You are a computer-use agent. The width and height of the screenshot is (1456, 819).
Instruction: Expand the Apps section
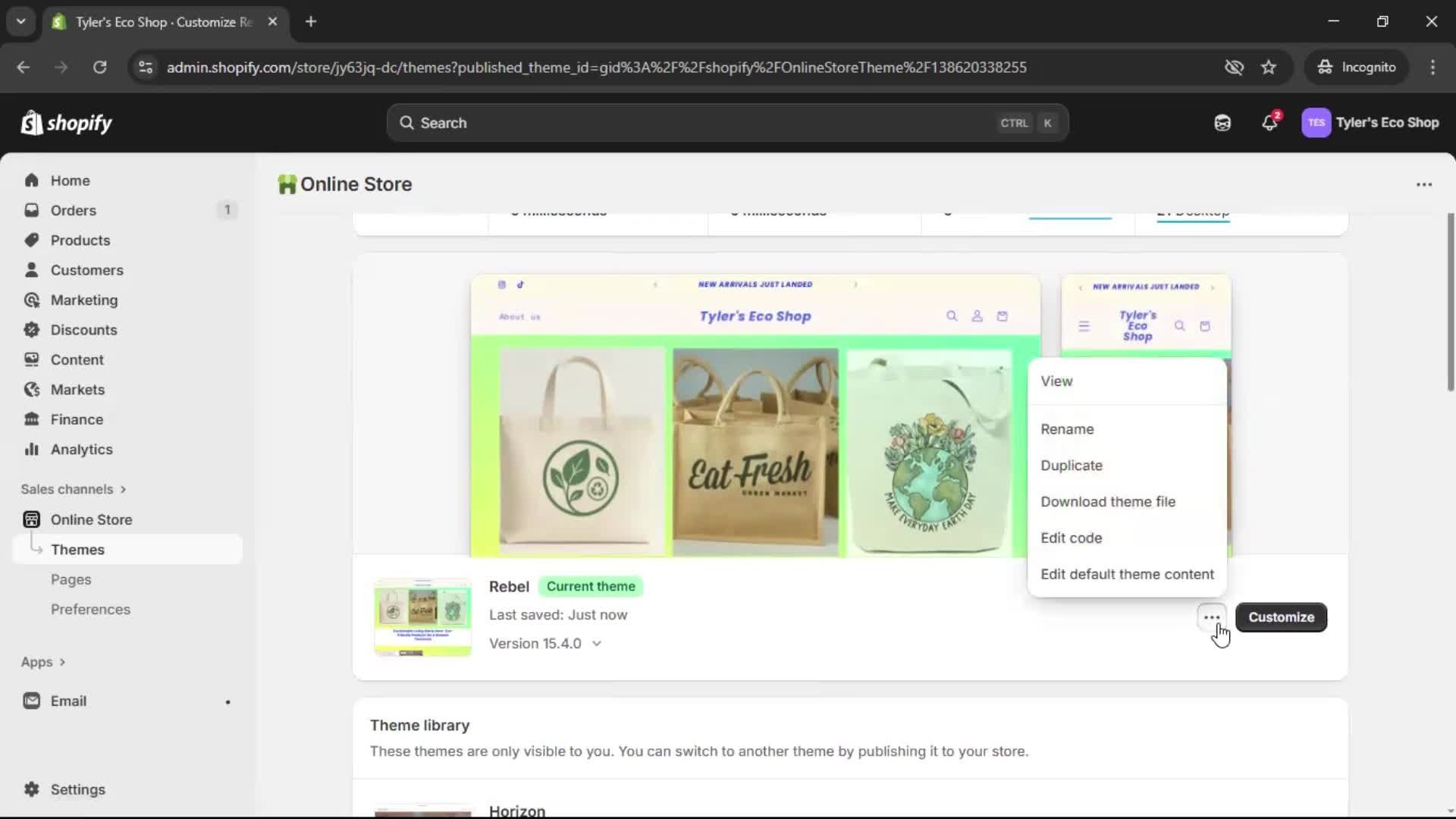43,662
